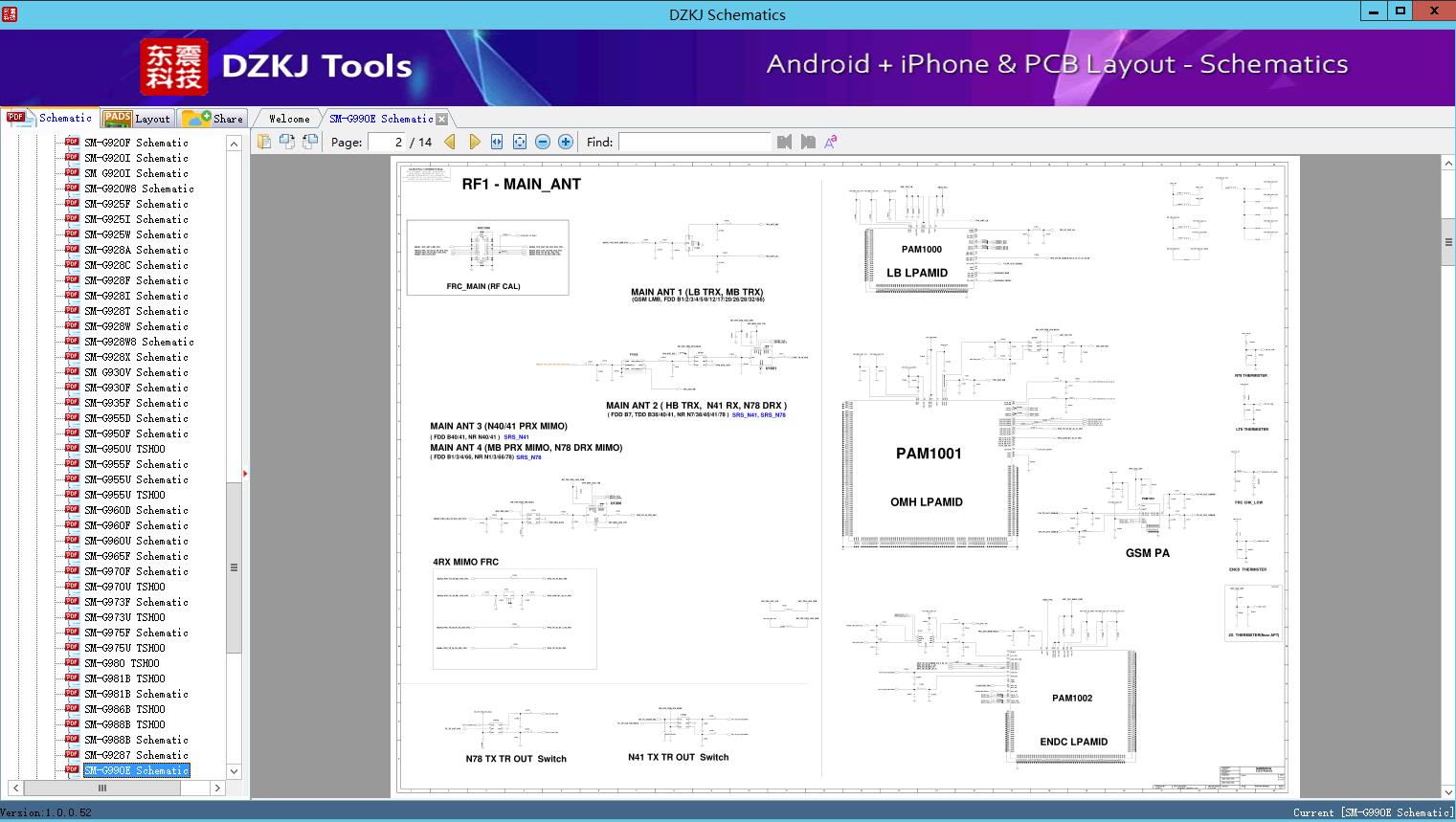Click tree panel scroll down arrow
1456x822 pixels.
234,771
